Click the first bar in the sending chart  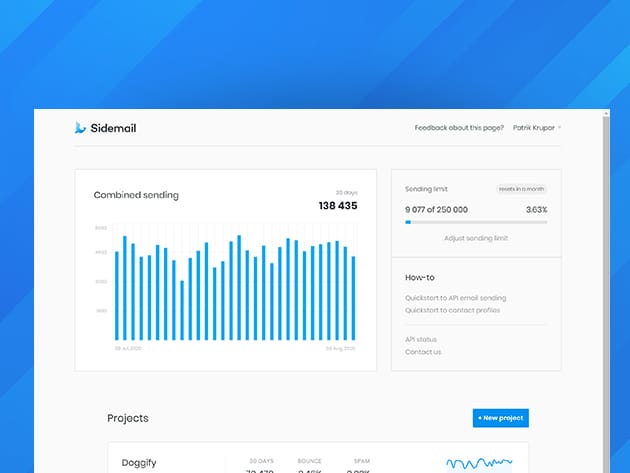point(117,295)
